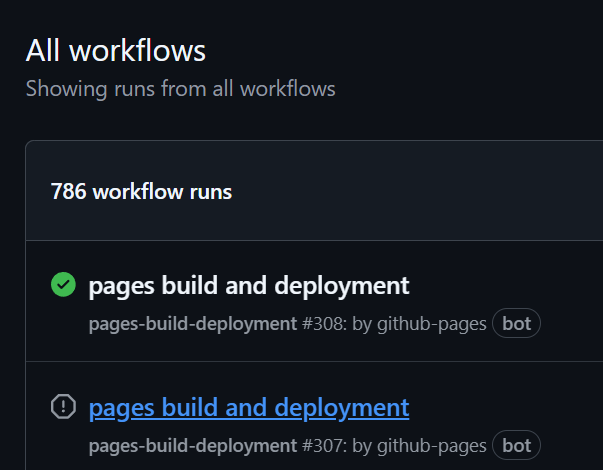Click the bot badge on run #307
This screenshot has height=470, width=603.
516,445
